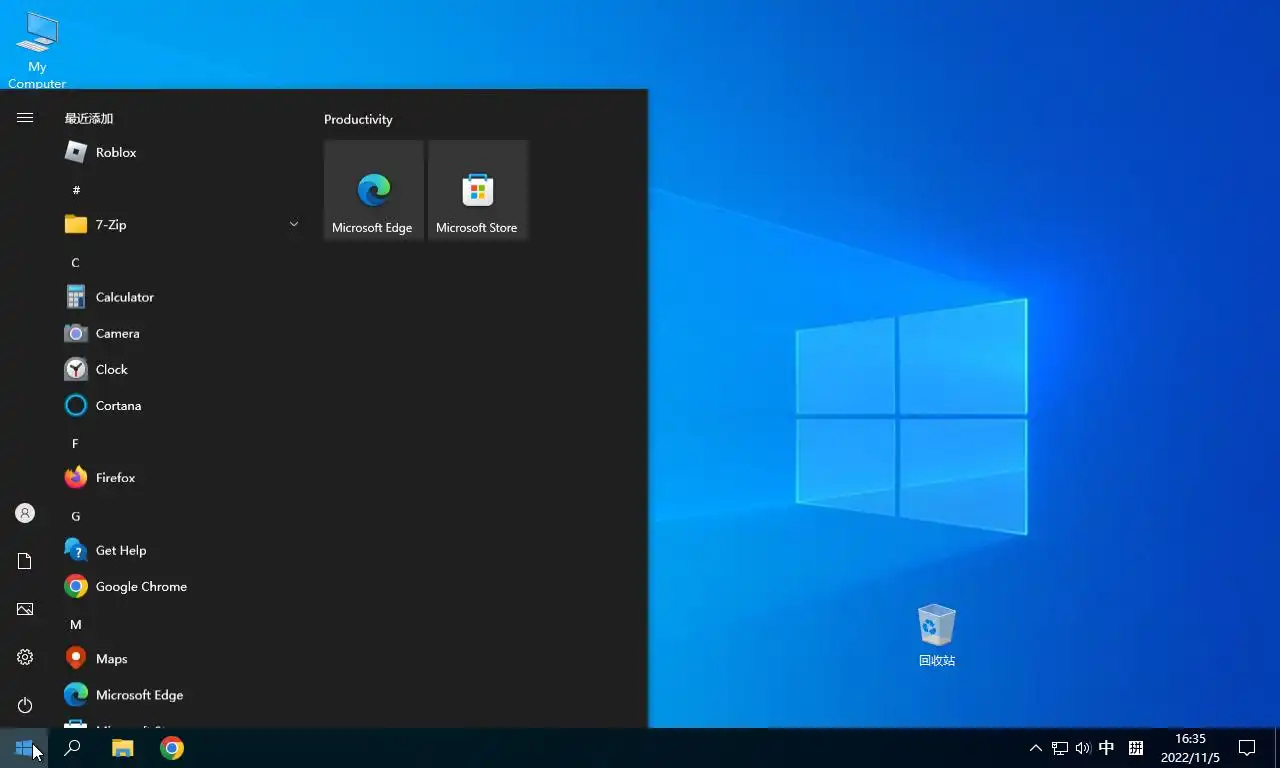Launch Google Chrome from the app list
Viewport: 1280px width, 768px height.
click(x=183, y=586)
